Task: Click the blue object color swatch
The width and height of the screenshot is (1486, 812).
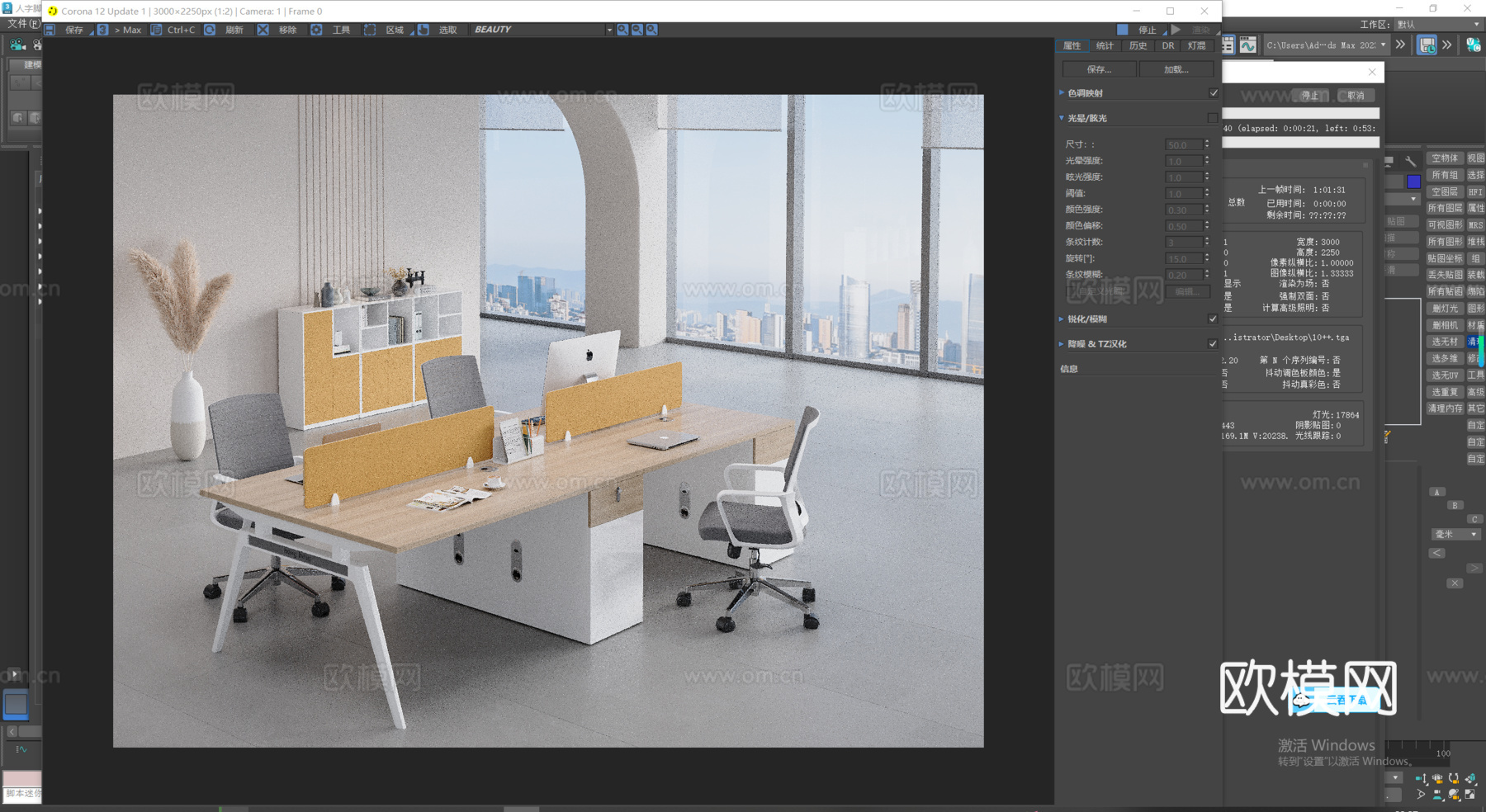Action: (1413, 181)
